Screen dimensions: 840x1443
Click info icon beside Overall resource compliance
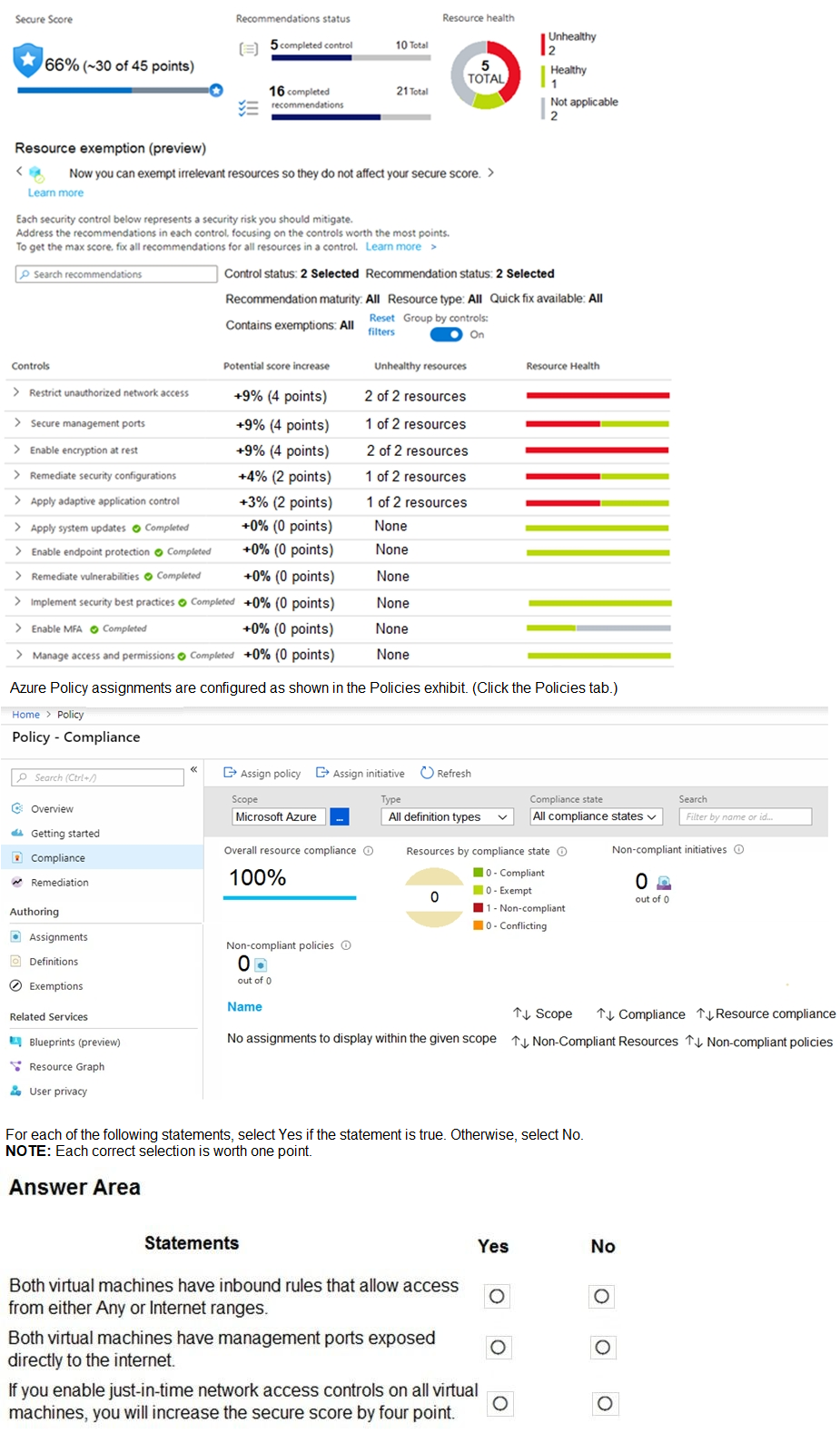[x=368, y=851]
